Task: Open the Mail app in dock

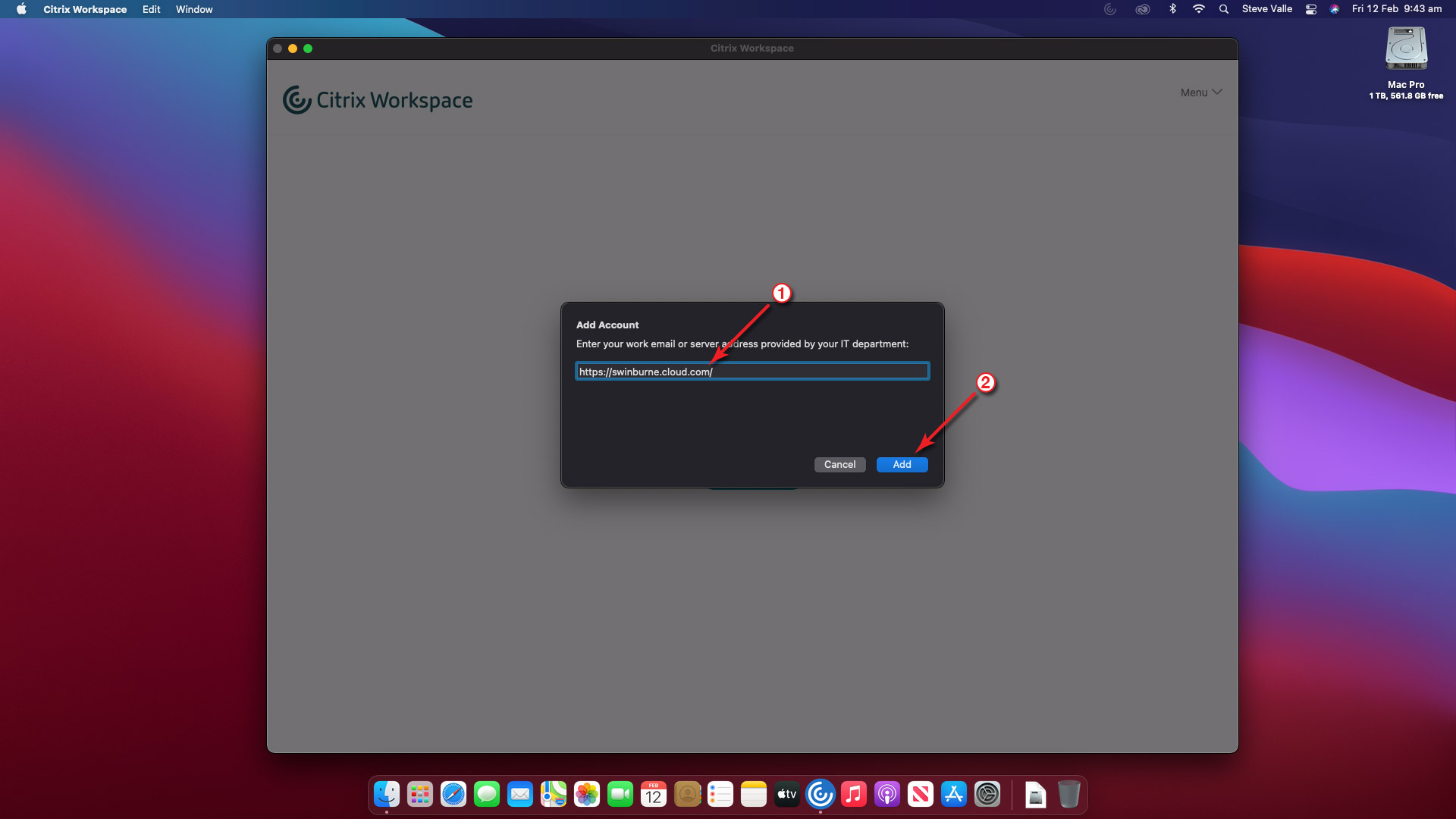Action: [x=520, y=794]
